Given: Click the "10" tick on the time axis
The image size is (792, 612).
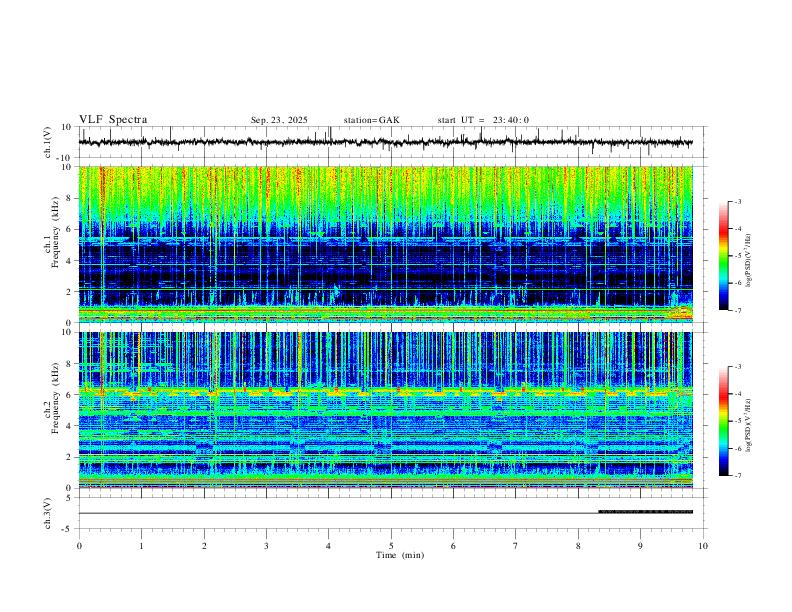Looking at the screenshot, I should 703,546.
